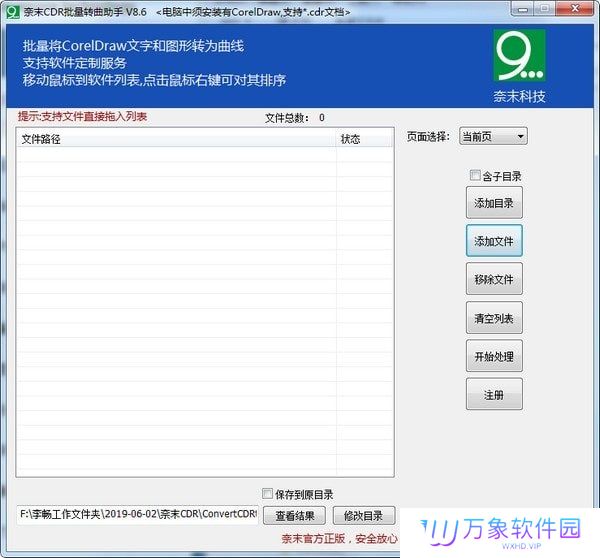600x558 pixels.
Task: Click the 奈末官方正版 red text
Action: (x=340, y=539)
